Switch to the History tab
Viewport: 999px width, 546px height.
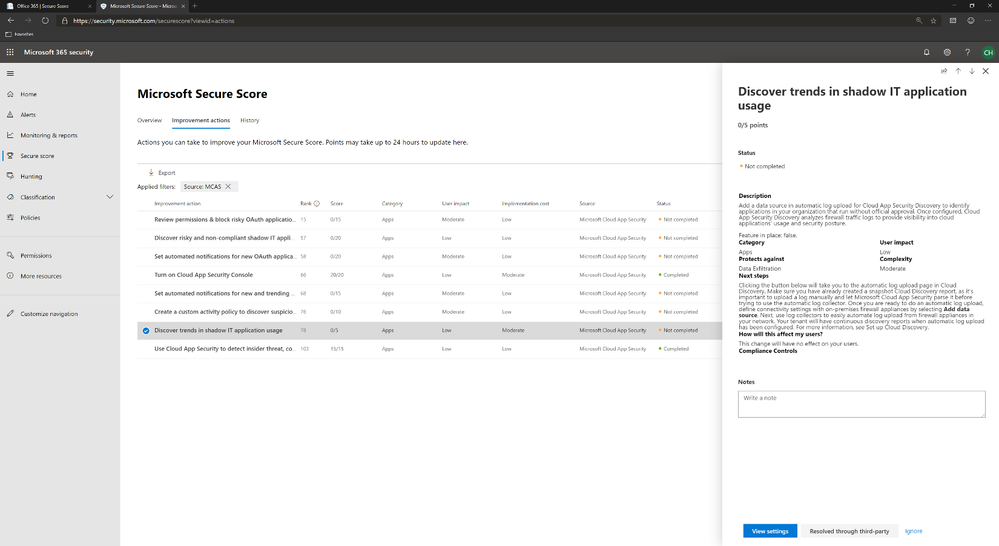(x=250, y=120)
